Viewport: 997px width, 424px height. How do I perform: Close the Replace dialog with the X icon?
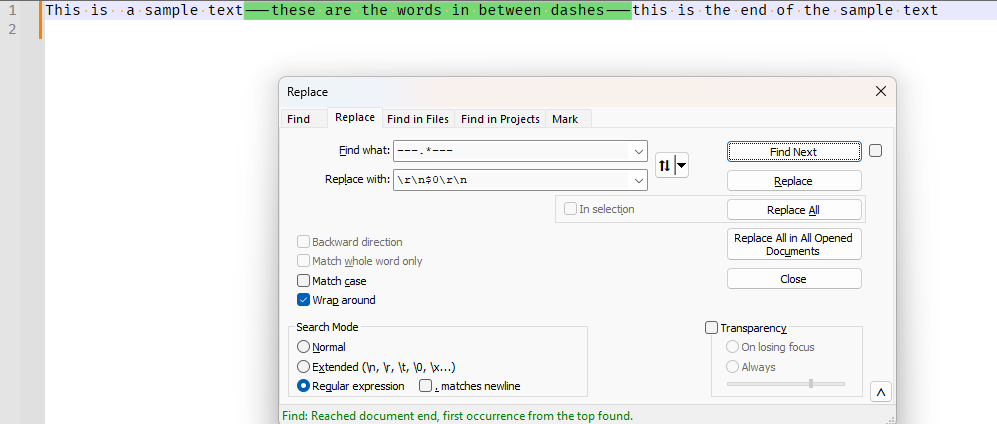pos(880,91)
